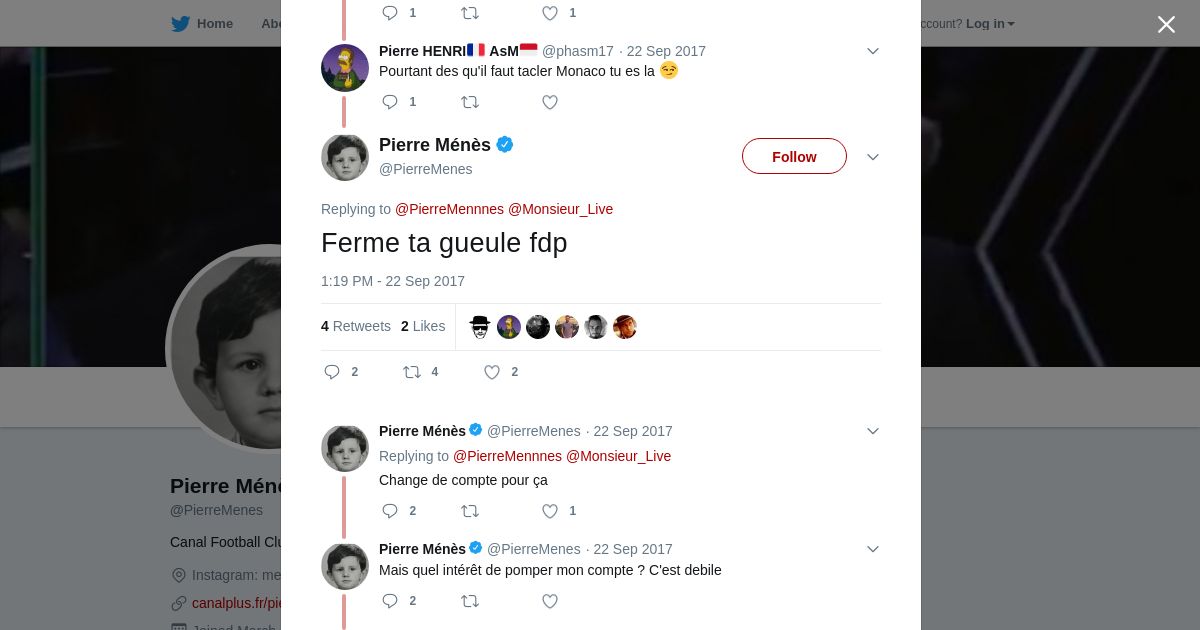The width and height of the screenshot is (1200, 630).
Task: Follow Pierre Ménès
Action: pyautogui.click(x=794, y=157)
